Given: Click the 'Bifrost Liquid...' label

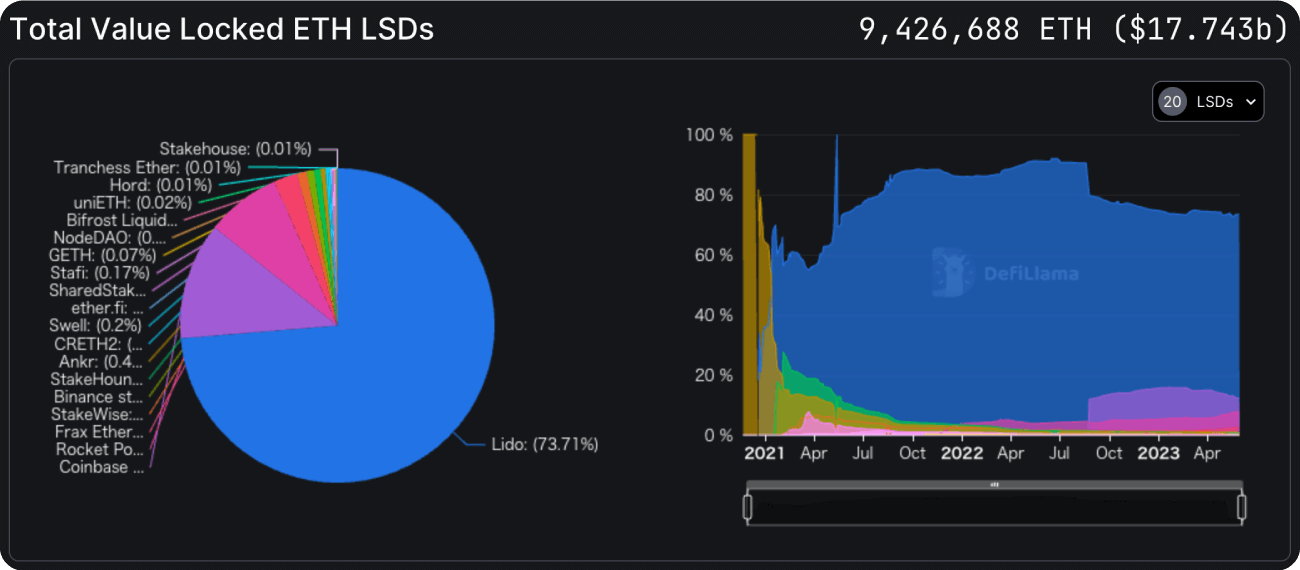Looking at the screenshot, I should (x=122, y=220).
